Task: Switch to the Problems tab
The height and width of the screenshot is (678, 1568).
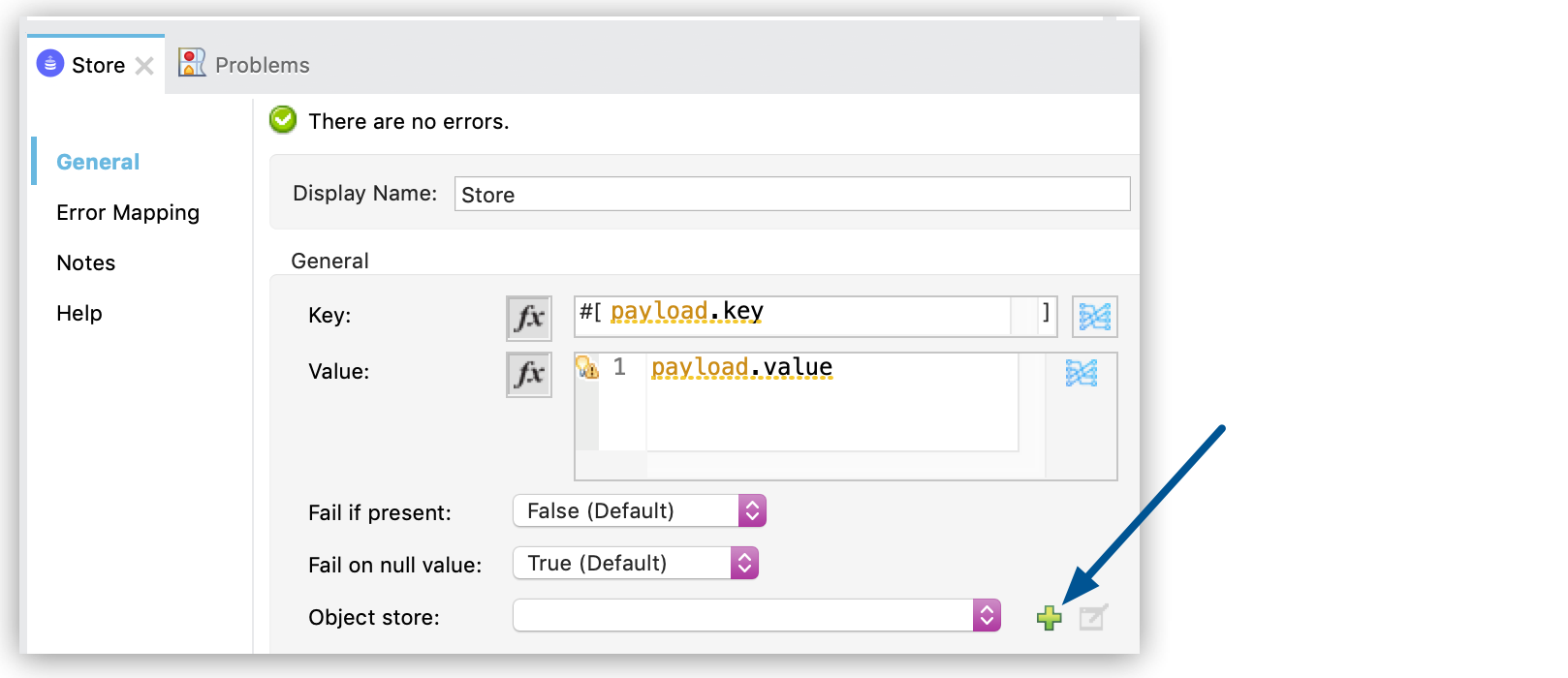Action: (262, 65)
